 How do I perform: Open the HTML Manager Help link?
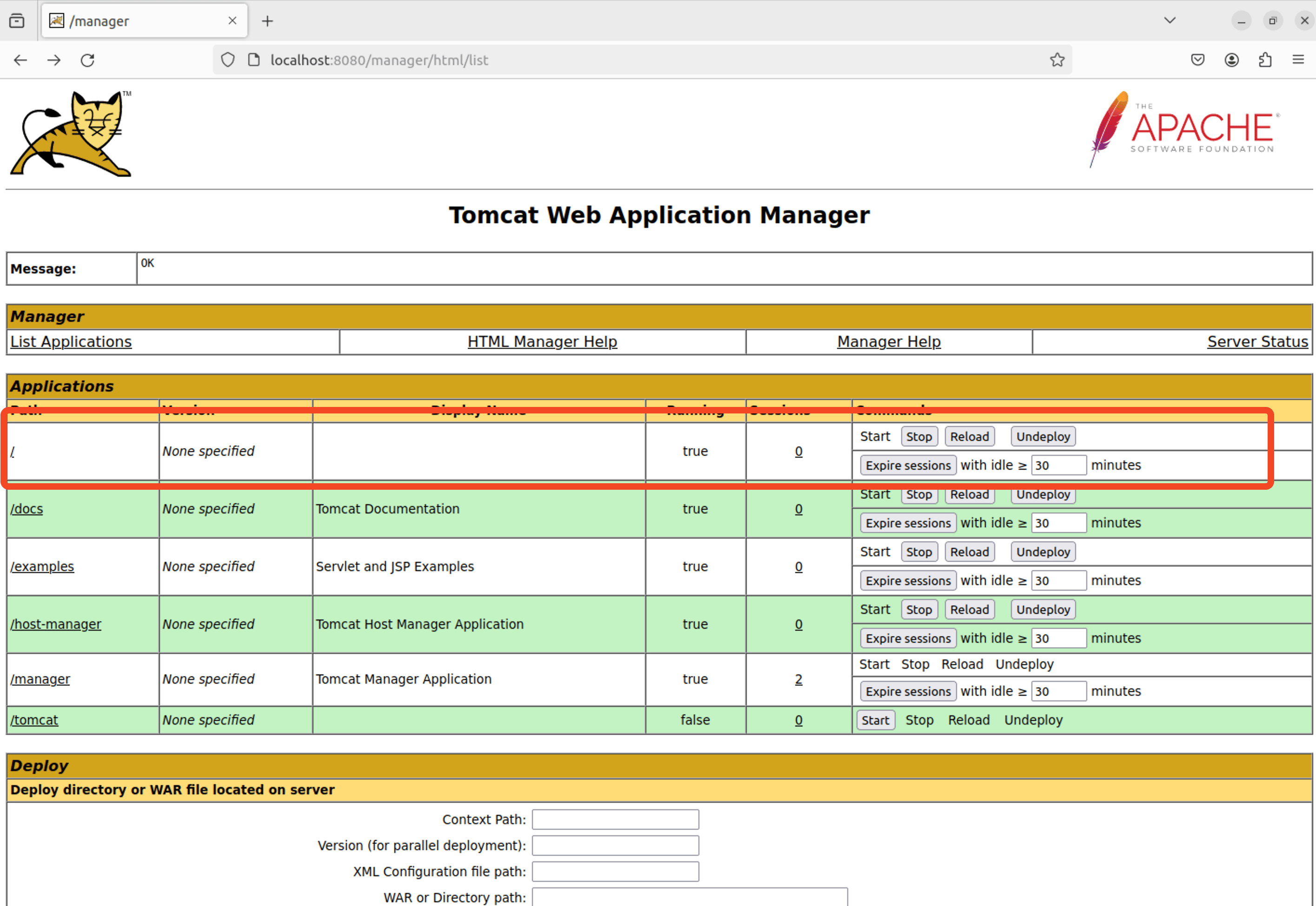click(x=542, y=342)
